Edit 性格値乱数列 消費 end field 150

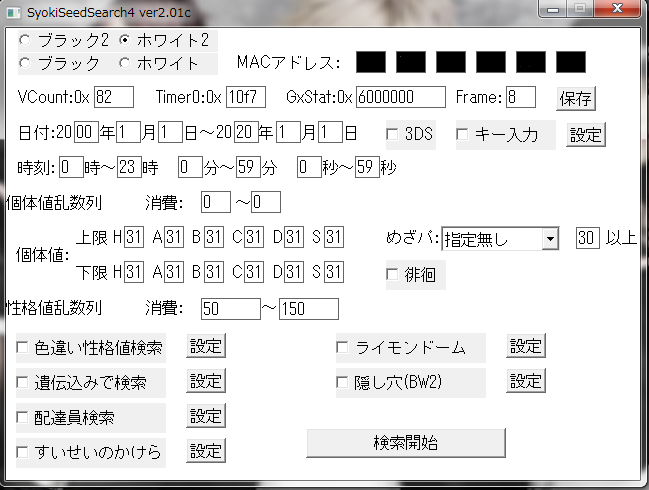pos(309,309)
